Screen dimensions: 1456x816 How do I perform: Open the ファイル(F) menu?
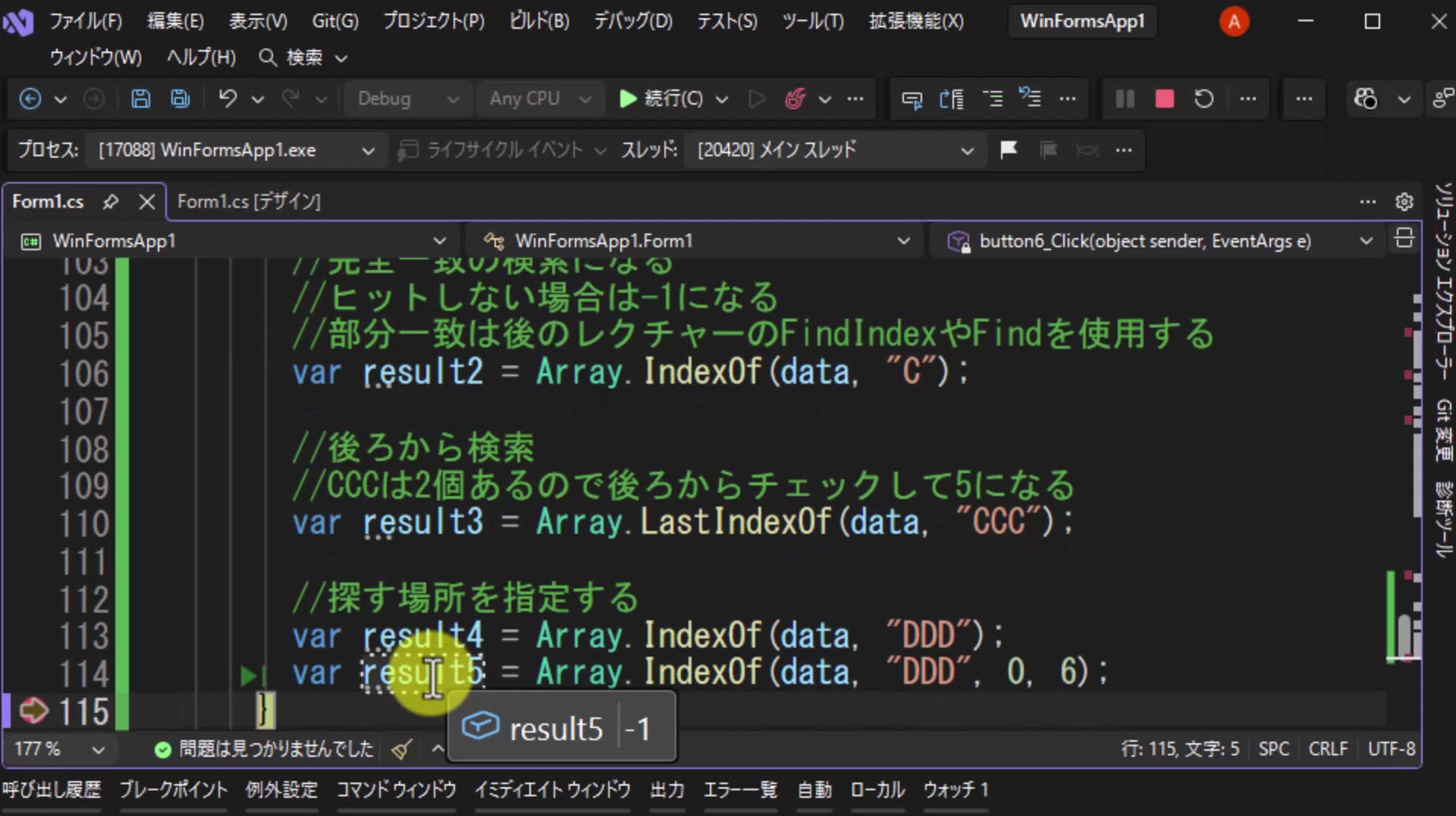(x=86, y=21)
